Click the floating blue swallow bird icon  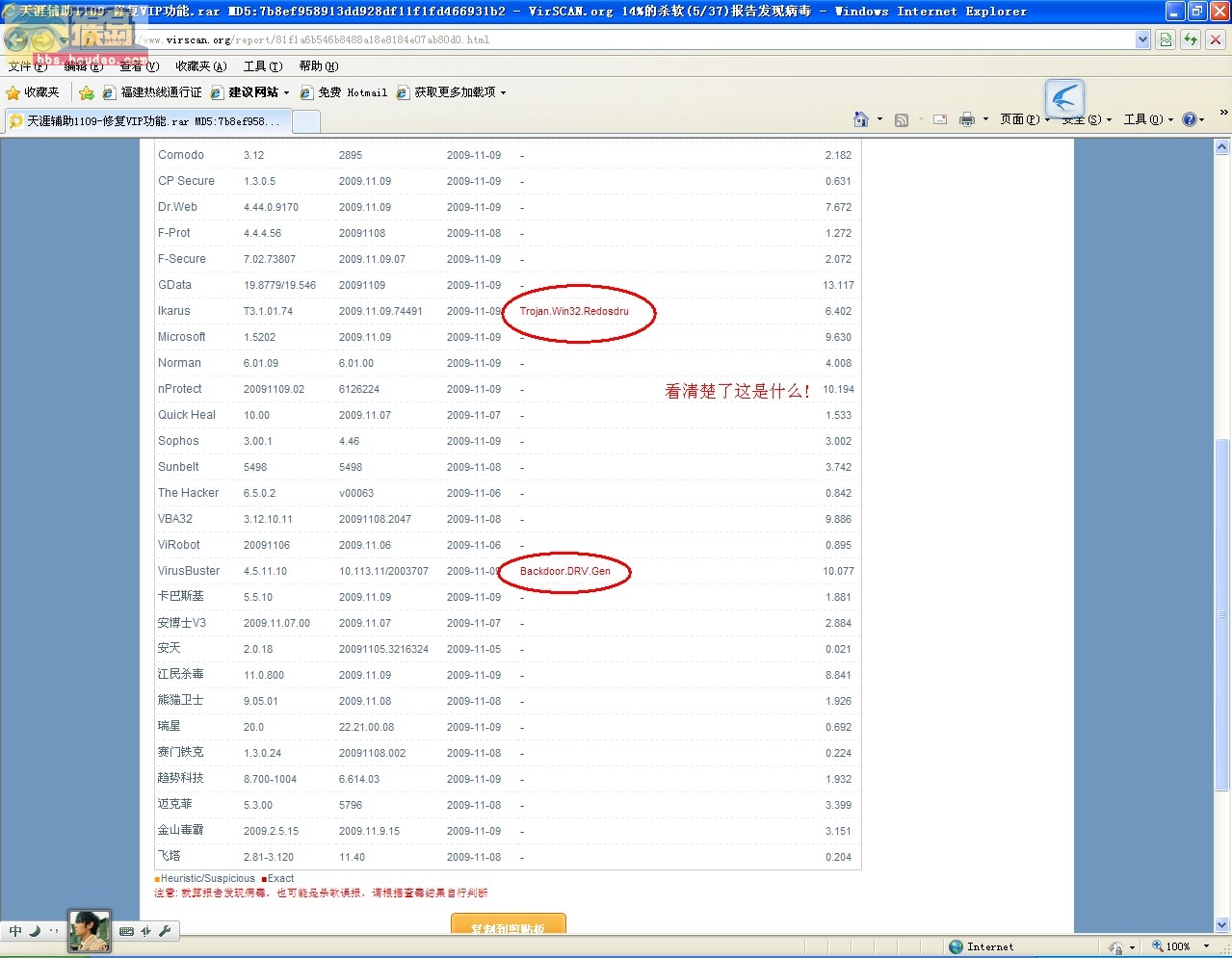pos(1064,97)
